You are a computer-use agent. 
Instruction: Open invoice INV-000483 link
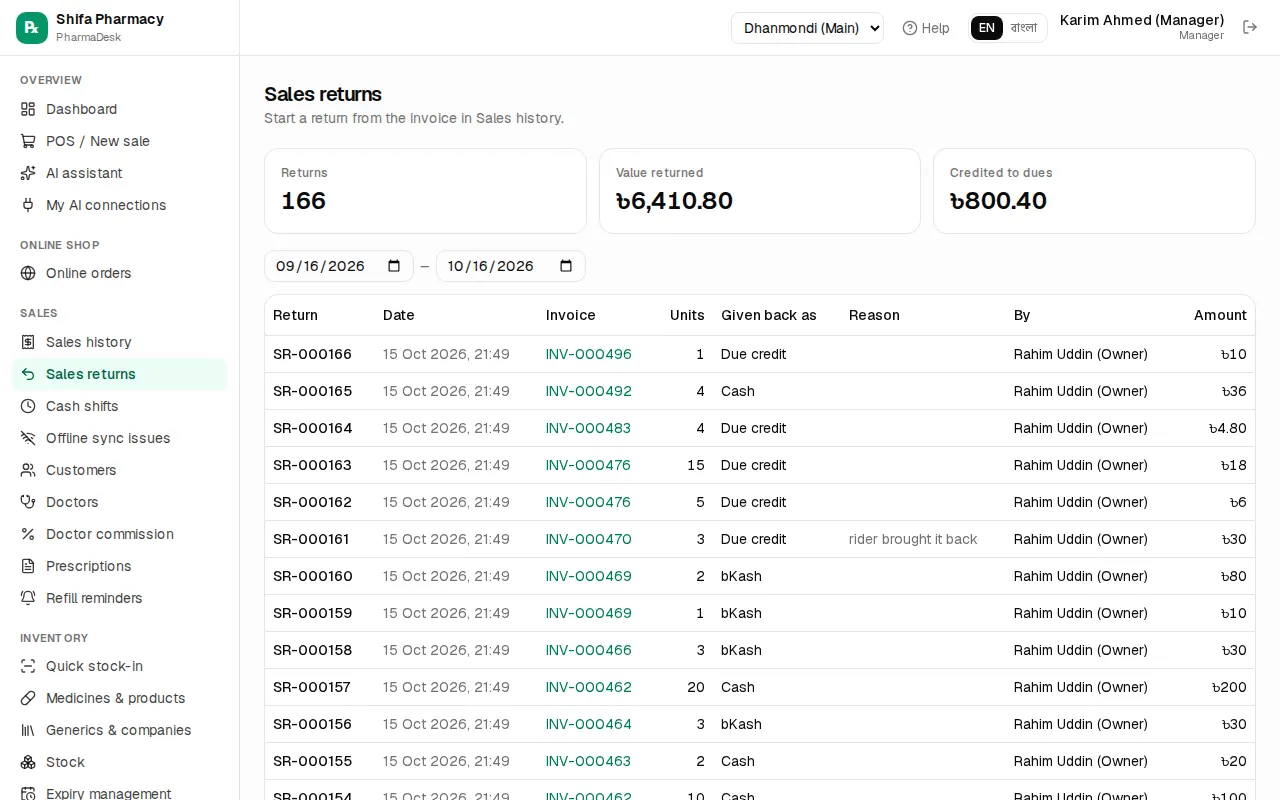[x=588, y=428]
